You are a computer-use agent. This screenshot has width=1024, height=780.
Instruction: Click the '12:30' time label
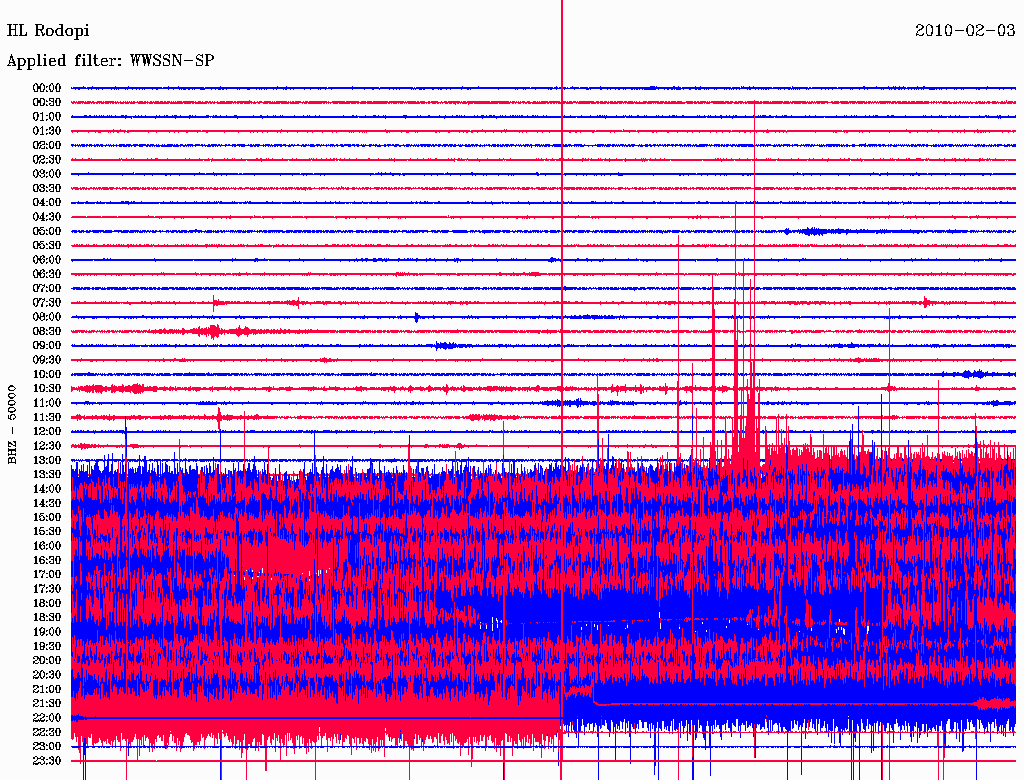[x=47, y=446]
